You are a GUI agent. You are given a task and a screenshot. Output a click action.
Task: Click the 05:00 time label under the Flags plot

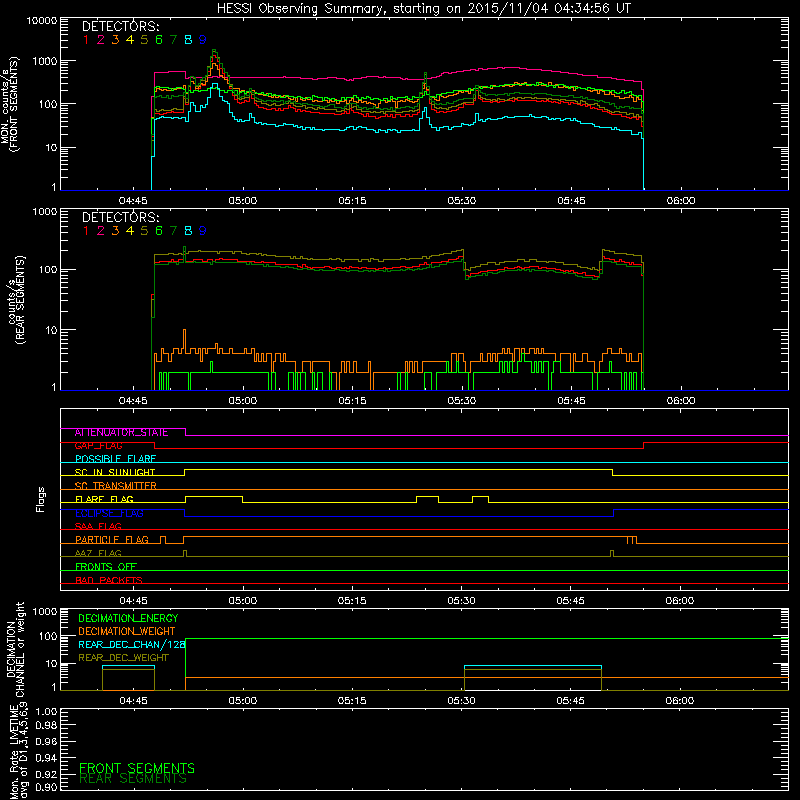pyautogui.click(x=243, y=601)
